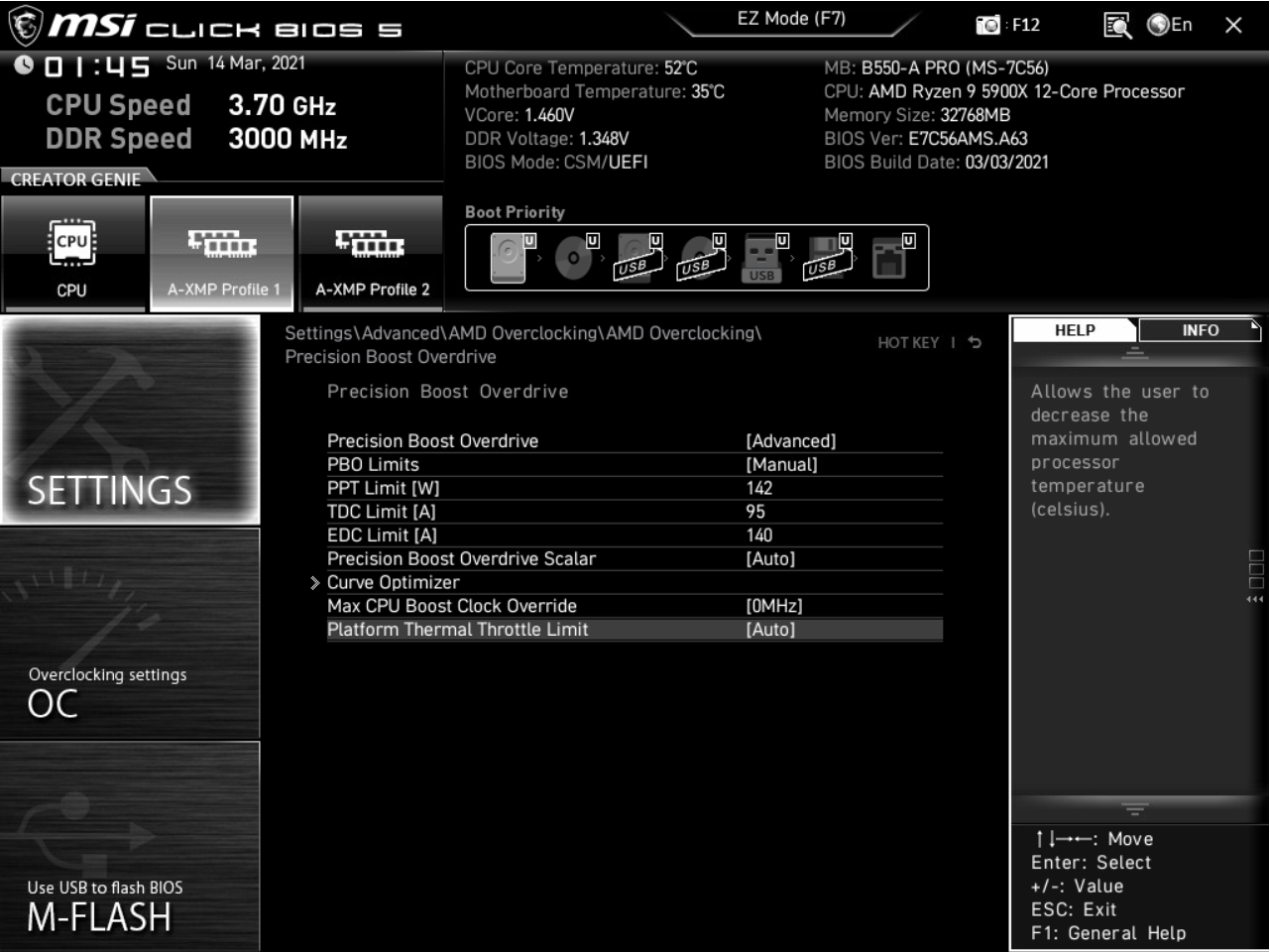This screenshot has height=952, width=1270.
Task: Select the Max CPU Boost Clock Override label
Action: point(452,606)
